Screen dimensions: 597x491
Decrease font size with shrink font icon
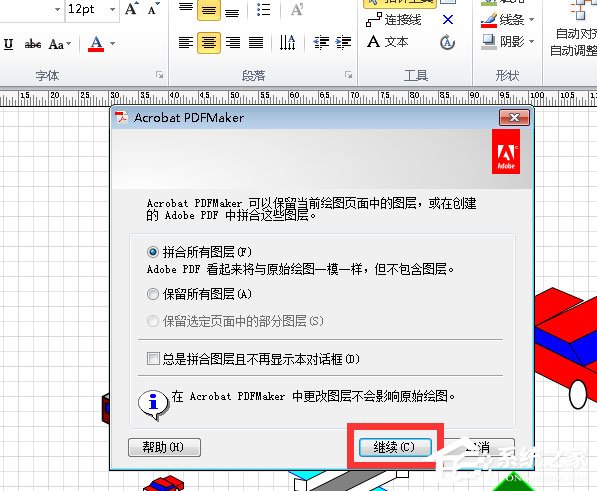point(153,9)
